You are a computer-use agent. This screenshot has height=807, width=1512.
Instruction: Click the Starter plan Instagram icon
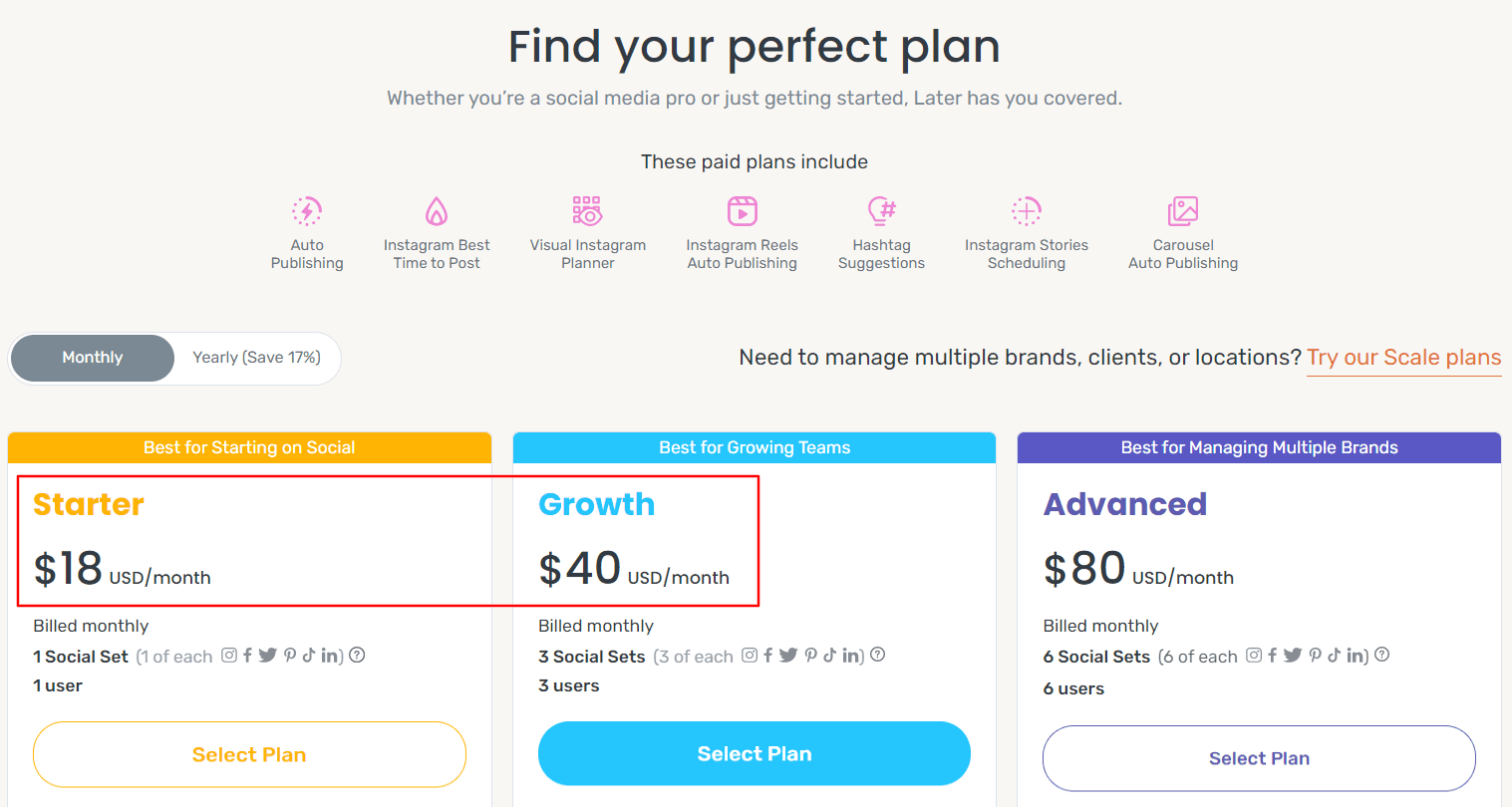(x=229, y=656)
